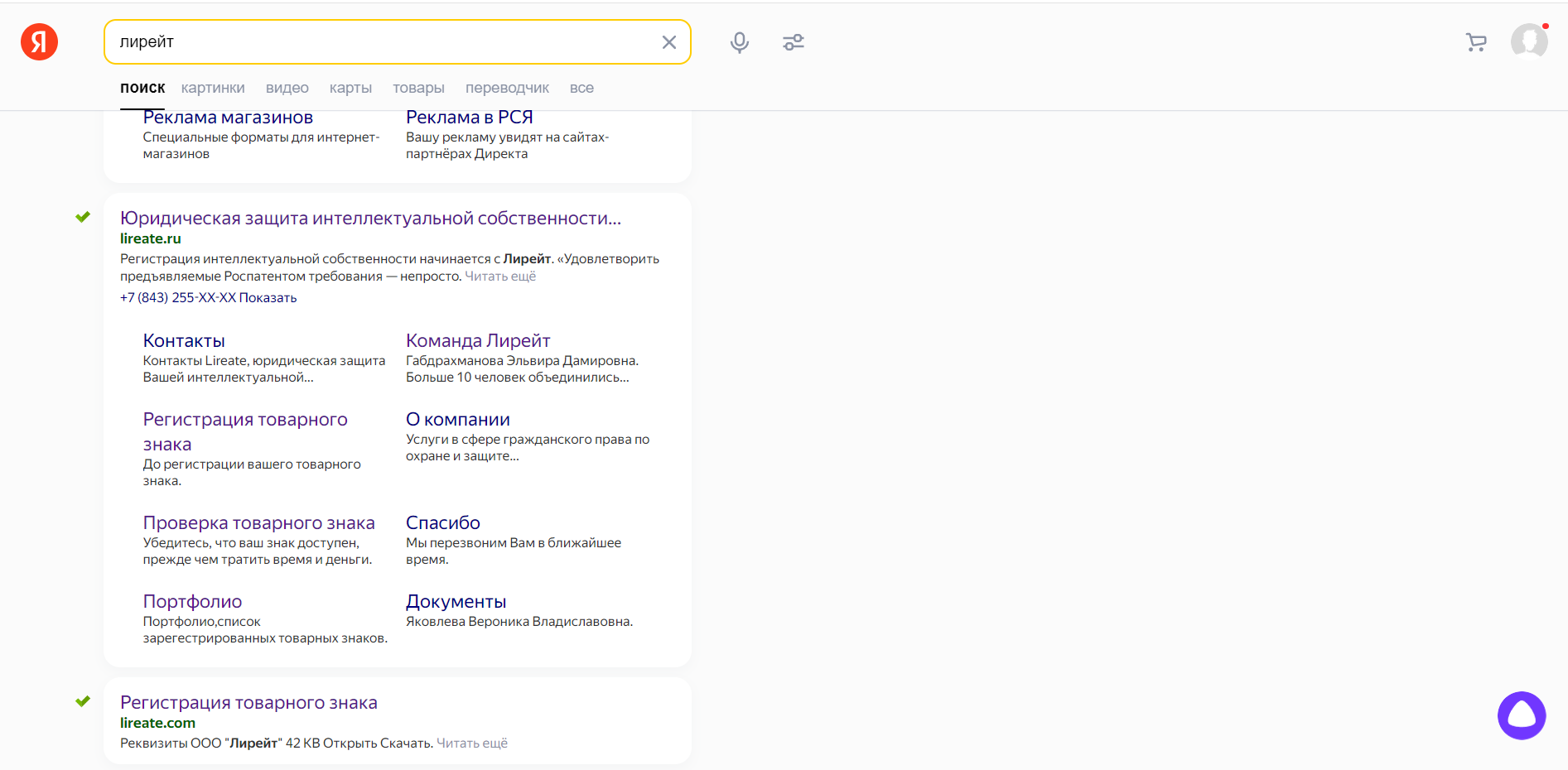Open Регистрация товарного знака sitelink under lireate.ru
Image resolution: width=1568 pixels, height=770 pixels.
(x=245, y=431)
